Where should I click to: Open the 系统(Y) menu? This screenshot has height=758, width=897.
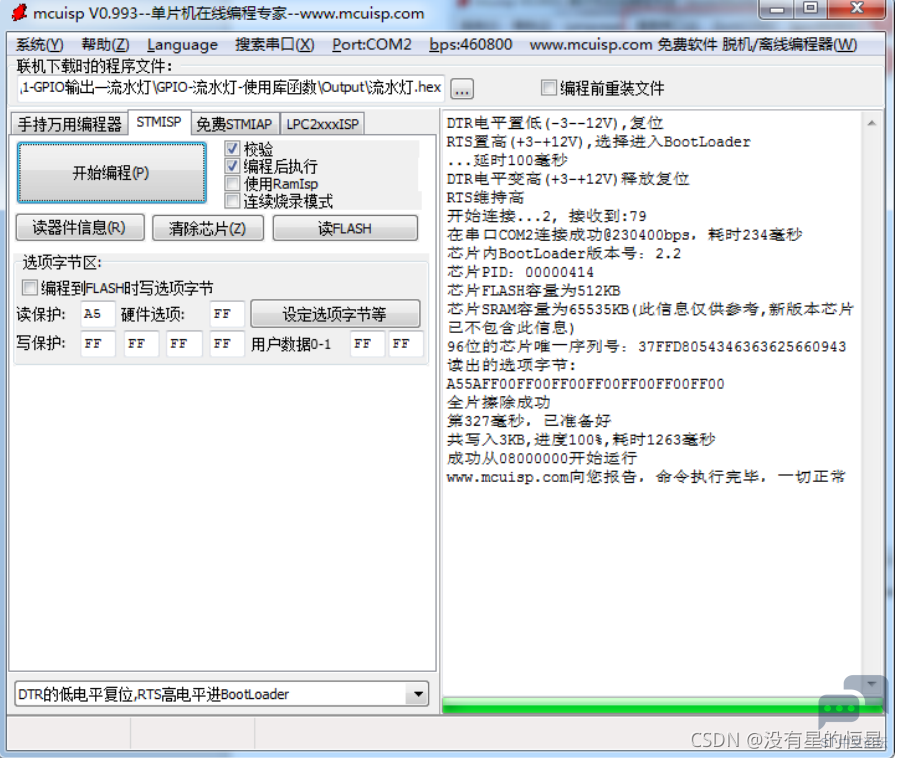click(39, 45)
